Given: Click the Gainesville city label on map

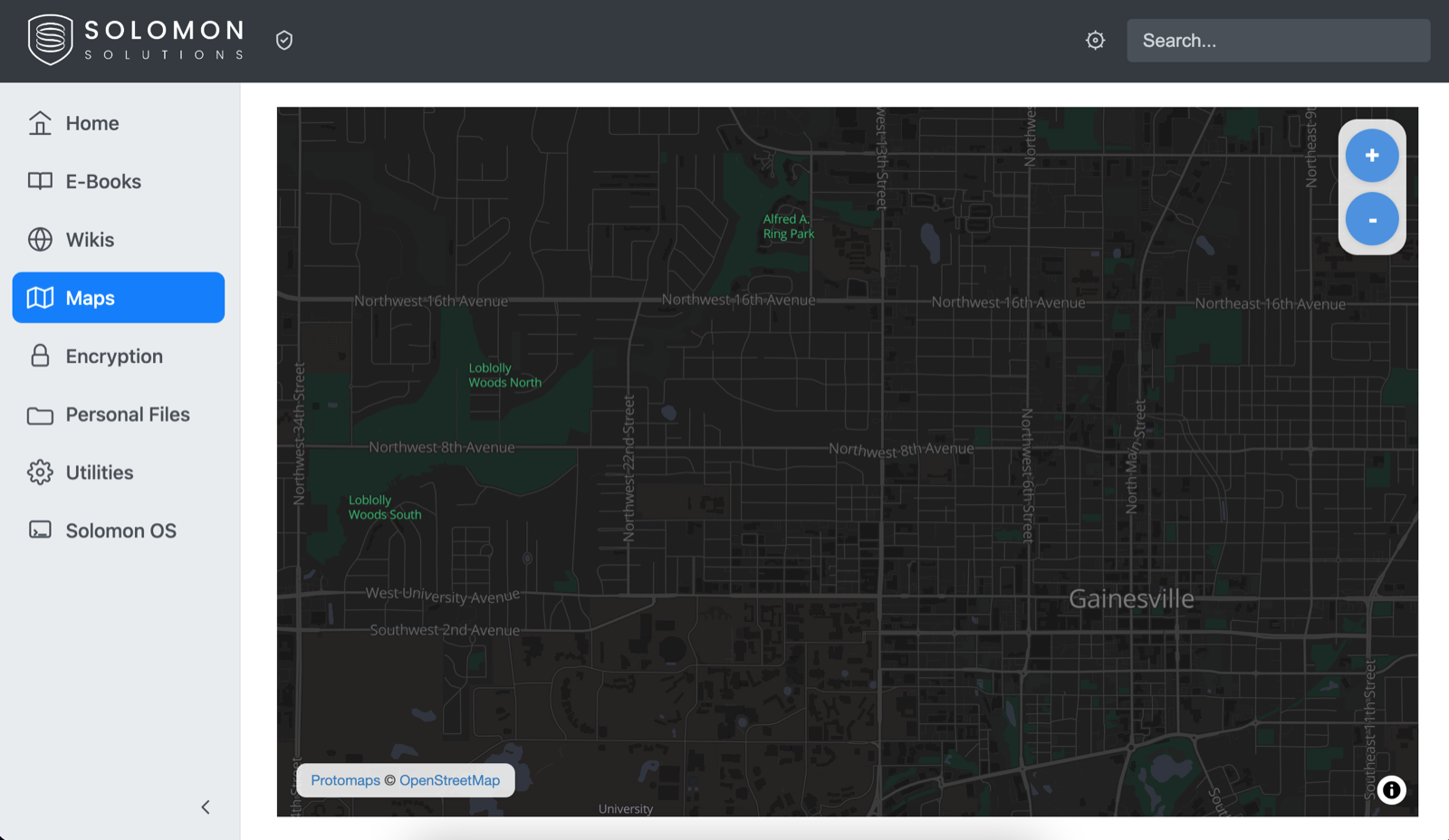Looking at the screenshot, I should point(1131,598).
